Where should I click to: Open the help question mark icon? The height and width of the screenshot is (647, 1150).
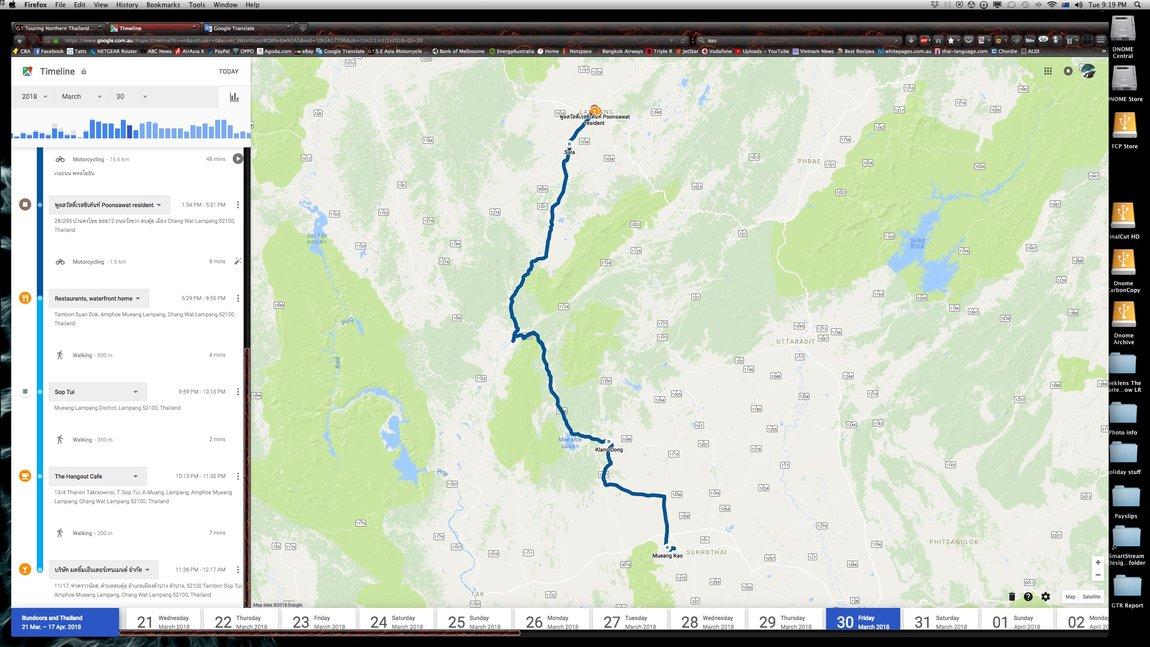pos(1028,597)
